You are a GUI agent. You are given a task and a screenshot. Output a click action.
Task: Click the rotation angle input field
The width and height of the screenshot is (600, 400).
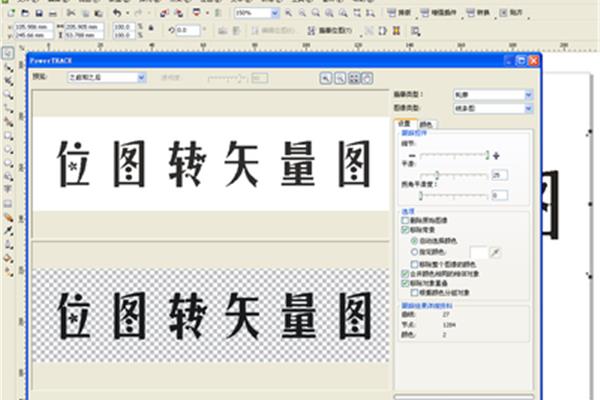tap(188, 30)
